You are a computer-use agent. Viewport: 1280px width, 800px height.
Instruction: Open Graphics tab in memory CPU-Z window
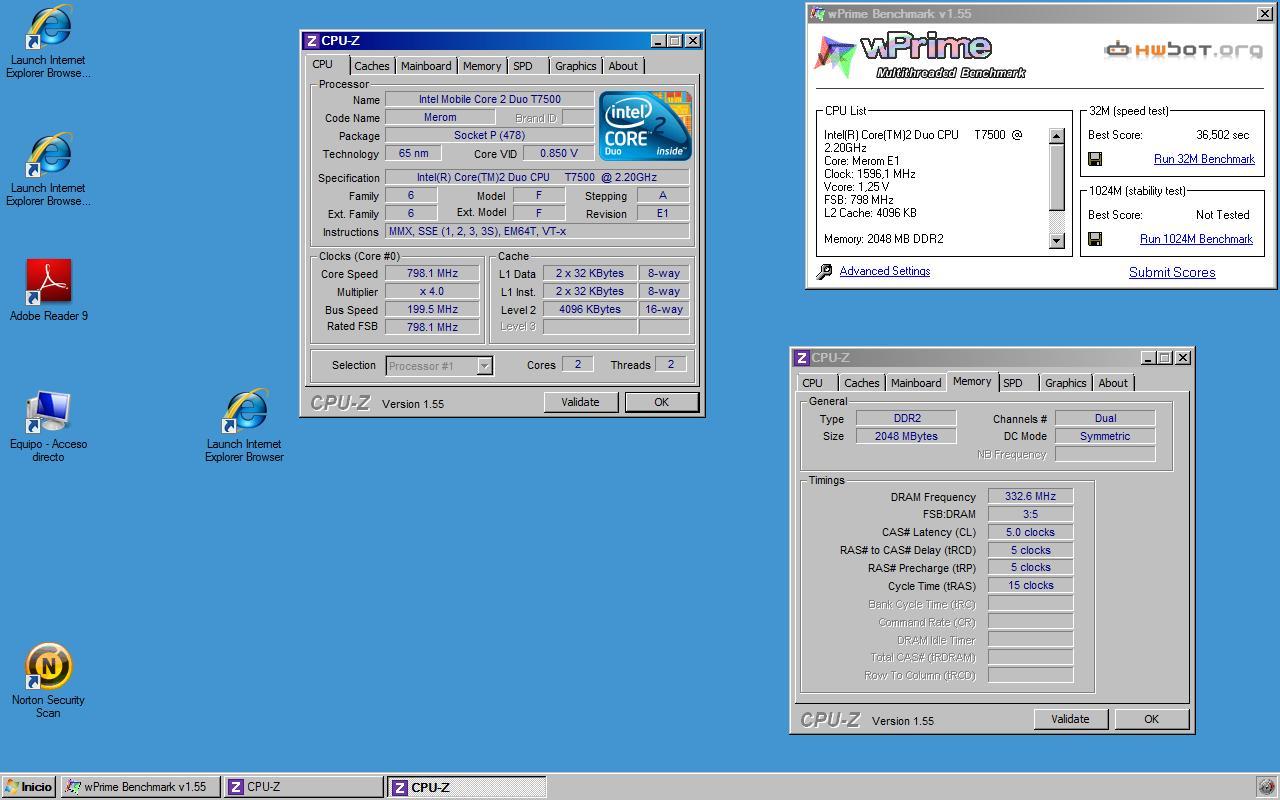point(1066,383)
